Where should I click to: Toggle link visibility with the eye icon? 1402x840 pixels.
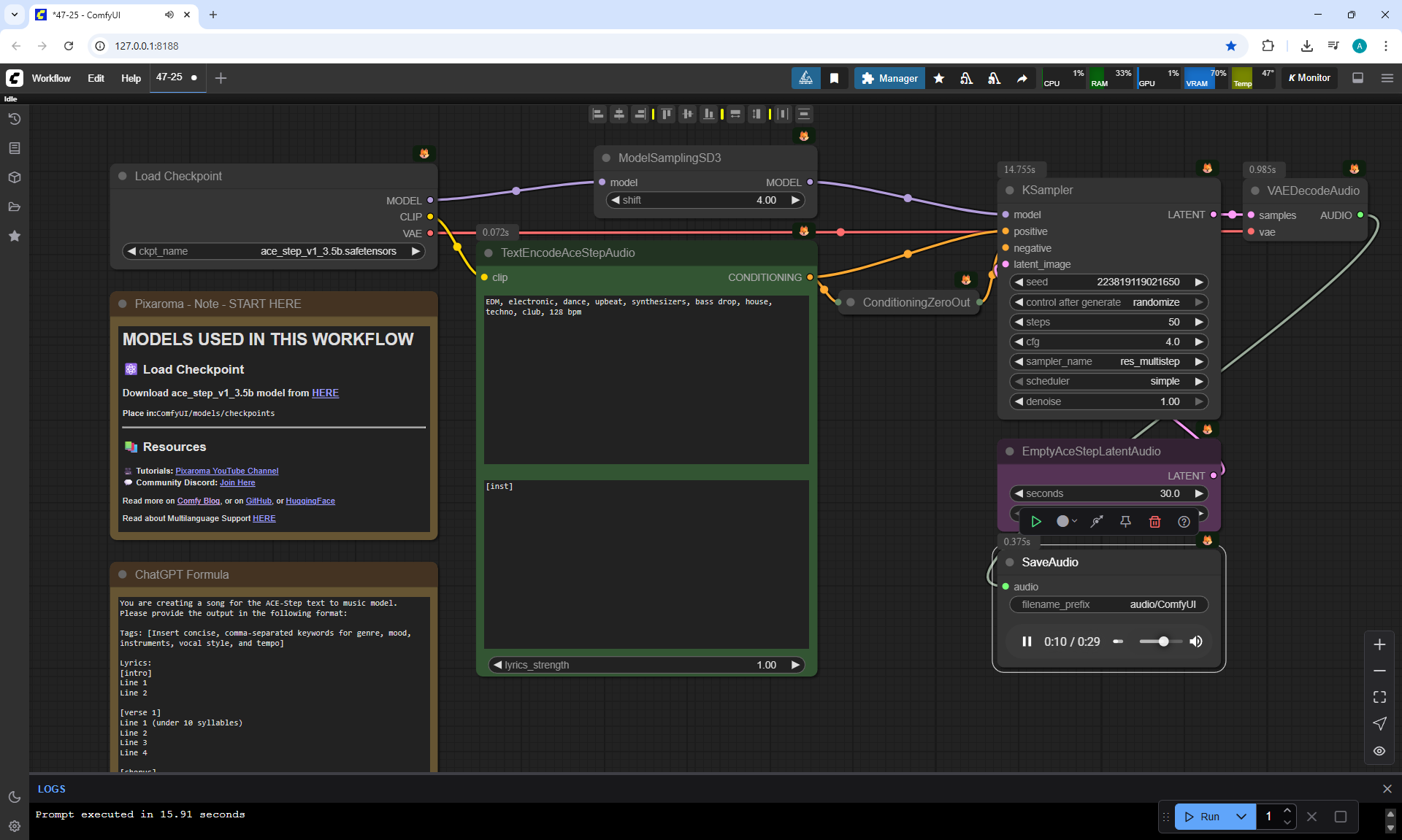coord(1379,750)
